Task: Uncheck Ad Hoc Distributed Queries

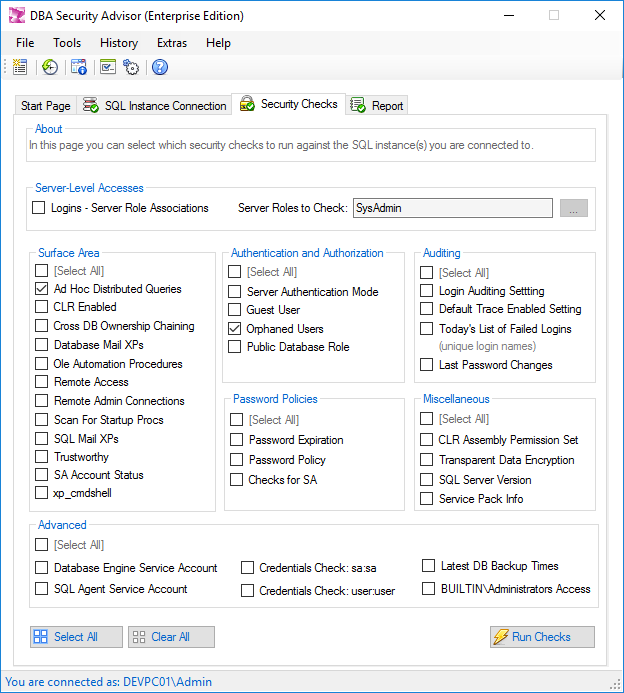Action: 42,289
